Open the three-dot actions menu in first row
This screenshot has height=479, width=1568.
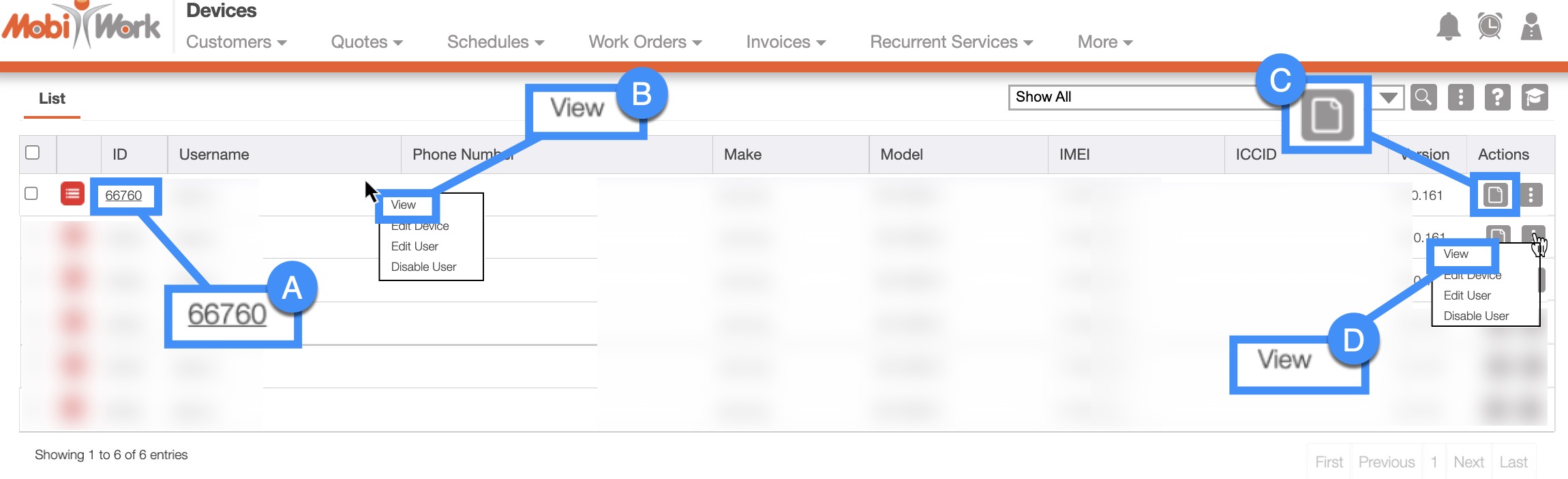[1531, 195]
